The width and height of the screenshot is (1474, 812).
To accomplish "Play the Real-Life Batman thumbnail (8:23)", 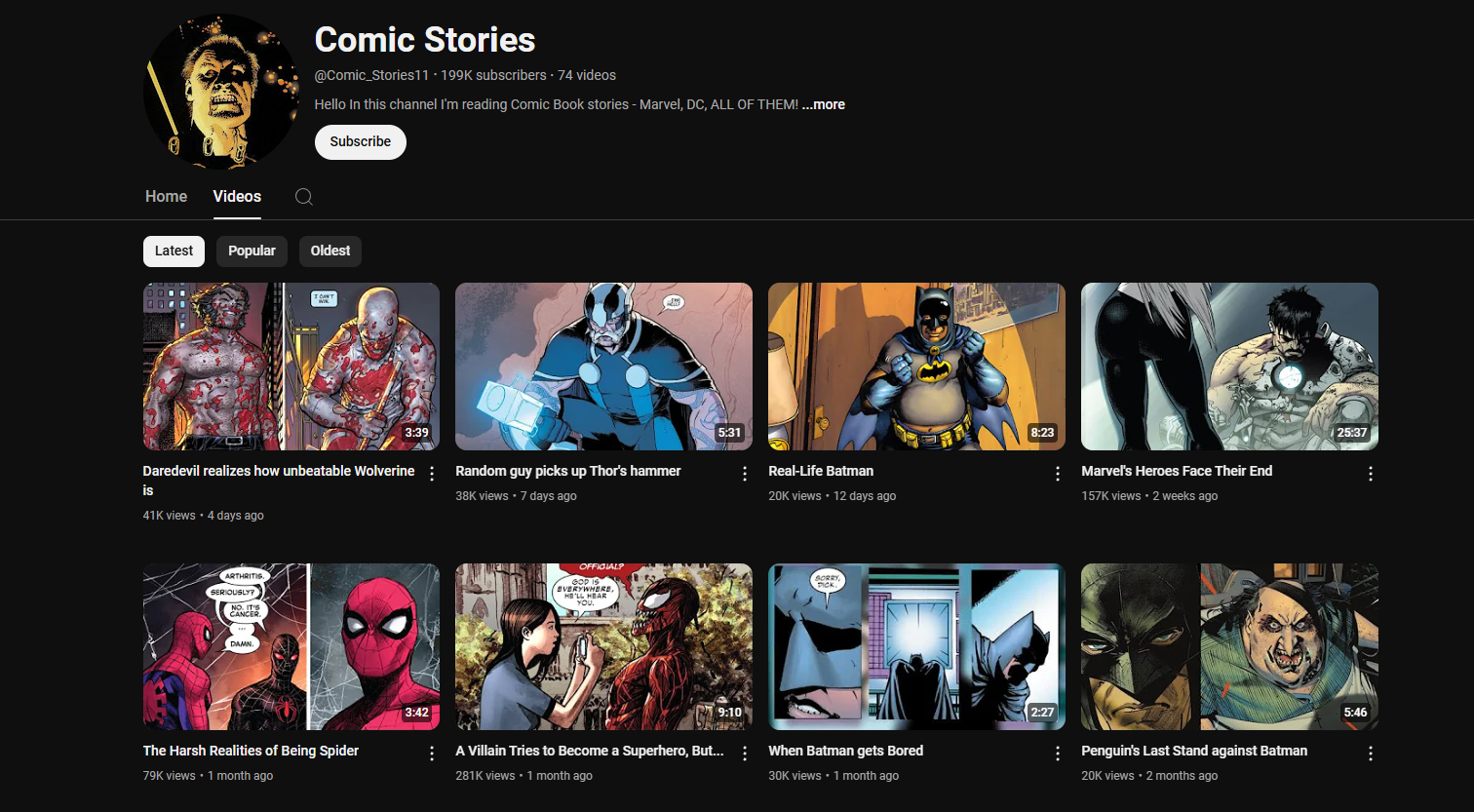I will (x=916, y=367).
